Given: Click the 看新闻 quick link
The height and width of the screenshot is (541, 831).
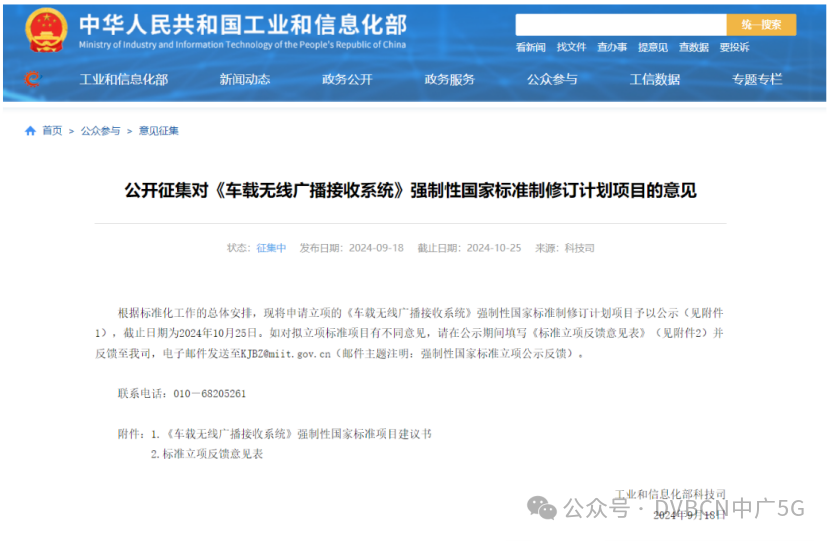Looking at the screenshot, I should pyautogui.click(x=531, y=47).
